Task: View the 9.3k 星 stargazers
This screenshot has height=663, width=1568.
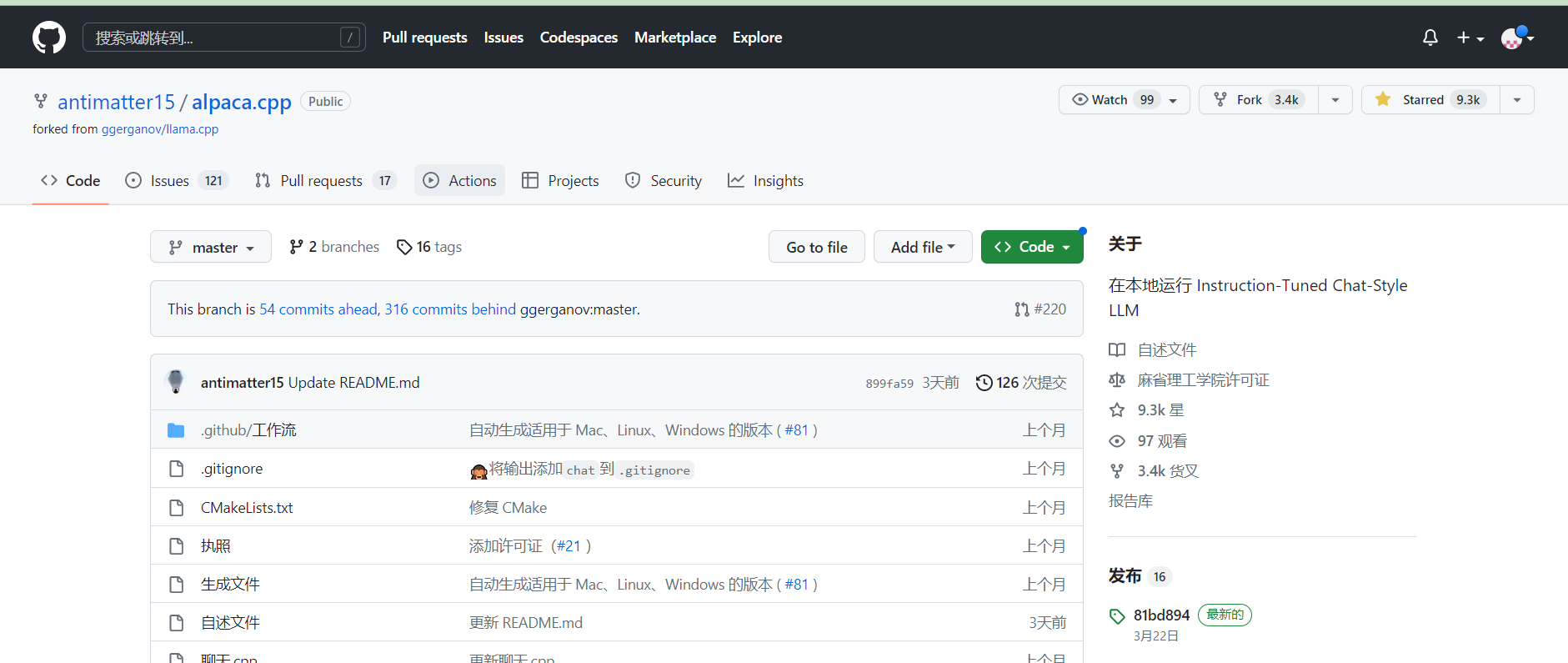Action: click(1160, 410)
